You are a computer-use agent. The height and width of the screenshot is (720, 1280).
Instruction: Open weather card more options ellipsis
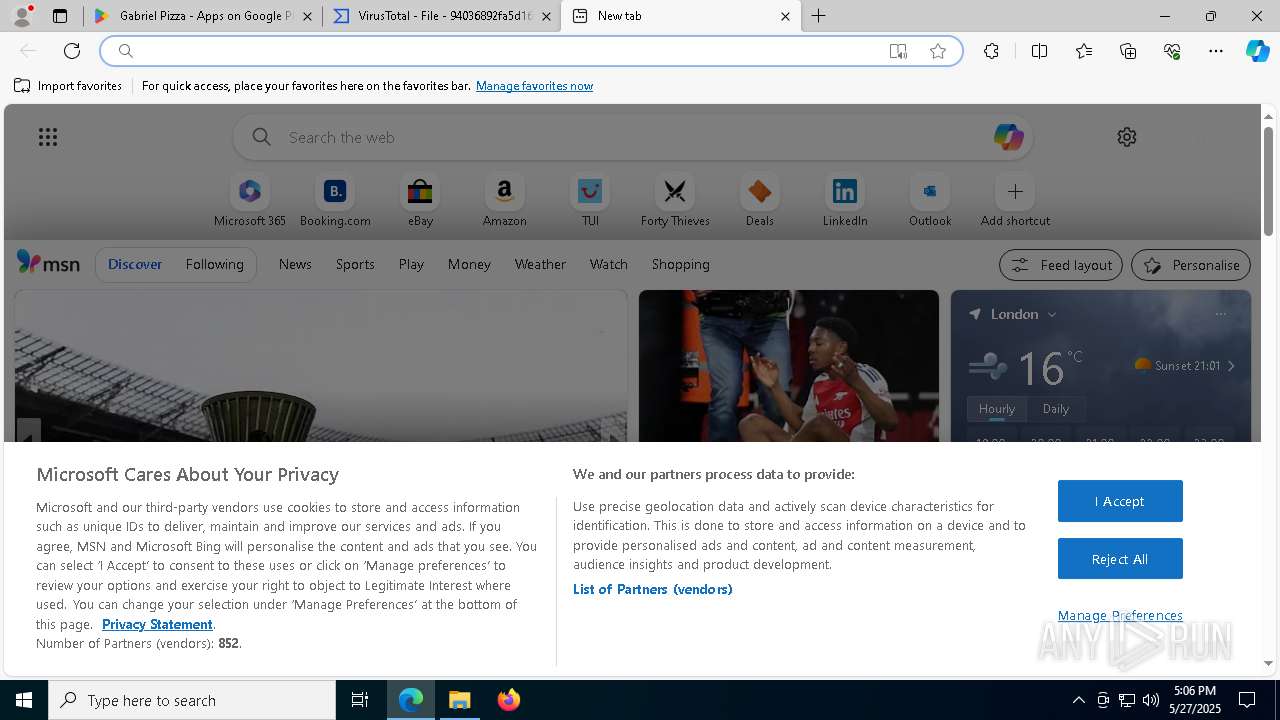[x=1221, y=314]
